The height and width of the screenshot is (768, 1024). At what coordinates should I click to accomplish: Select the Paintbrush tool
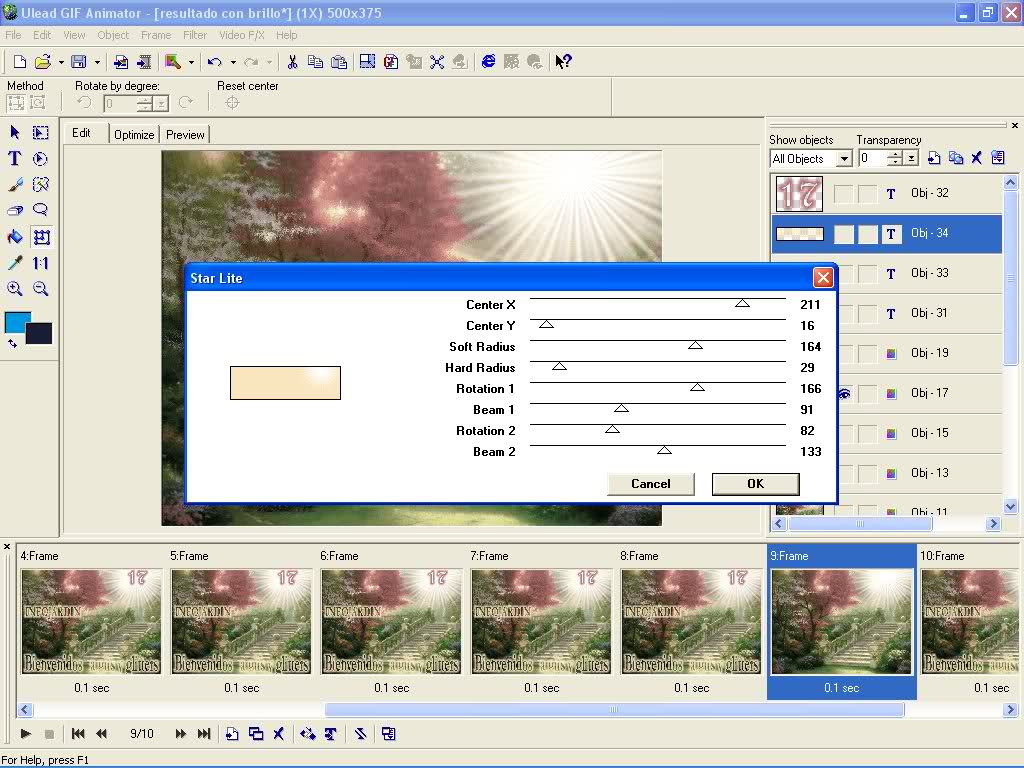click(x=14, y=185)
